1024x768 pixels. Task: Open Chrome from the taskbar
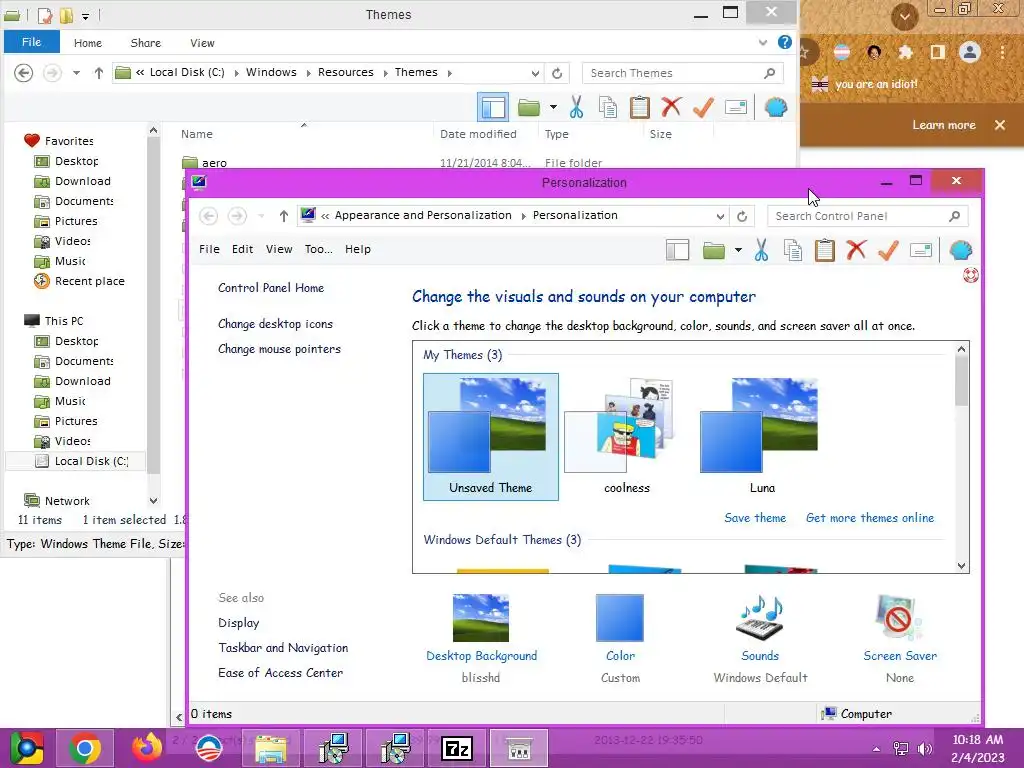(85, 748)
